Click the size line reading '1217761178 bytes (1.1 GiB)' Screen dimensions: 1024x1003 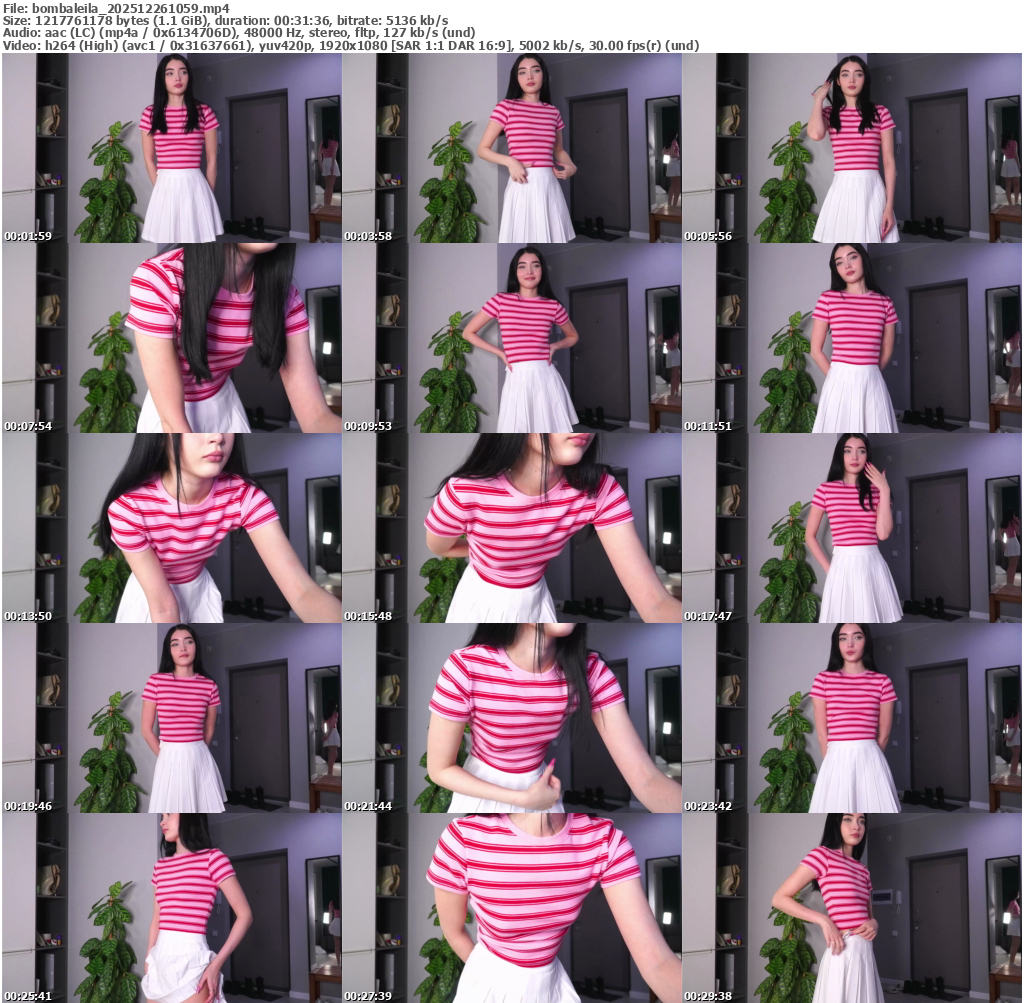(225, 20)
